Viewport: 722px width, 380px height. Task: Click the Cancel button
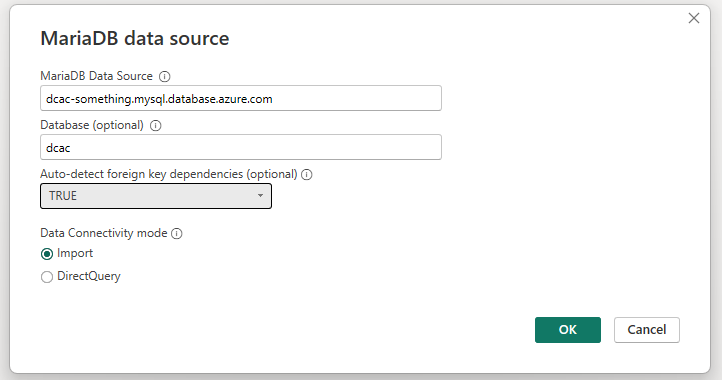coord(646,330)
